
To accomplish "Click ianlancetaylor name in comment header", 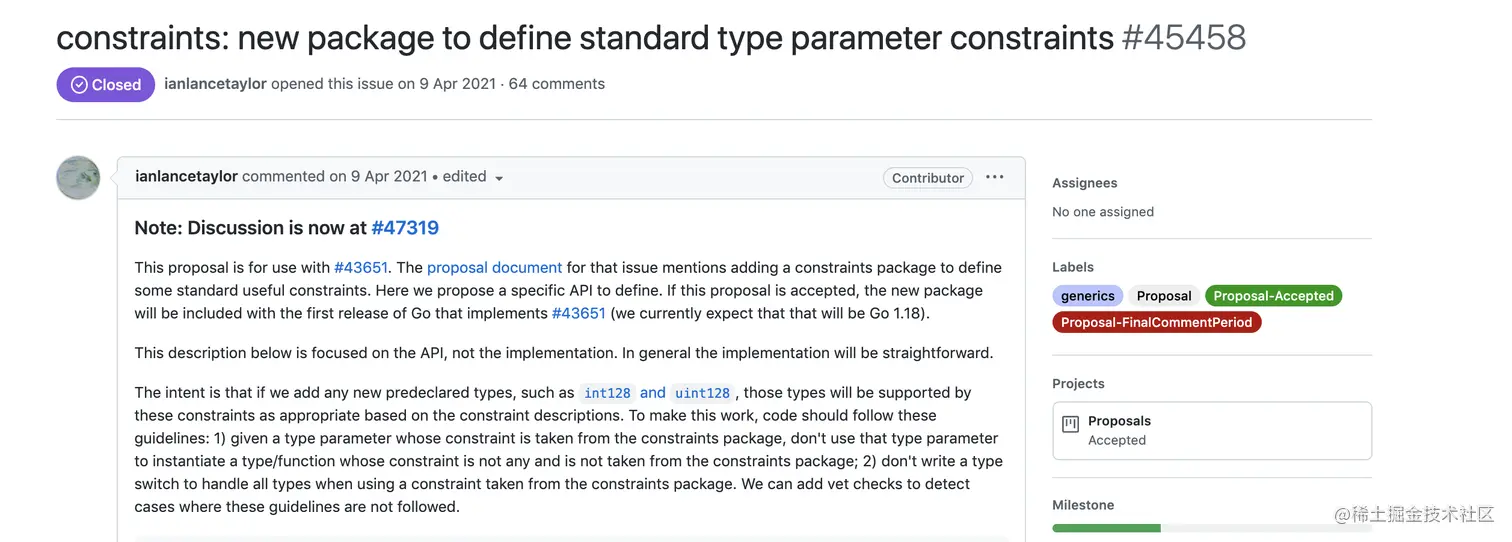I will pos(186,176).
